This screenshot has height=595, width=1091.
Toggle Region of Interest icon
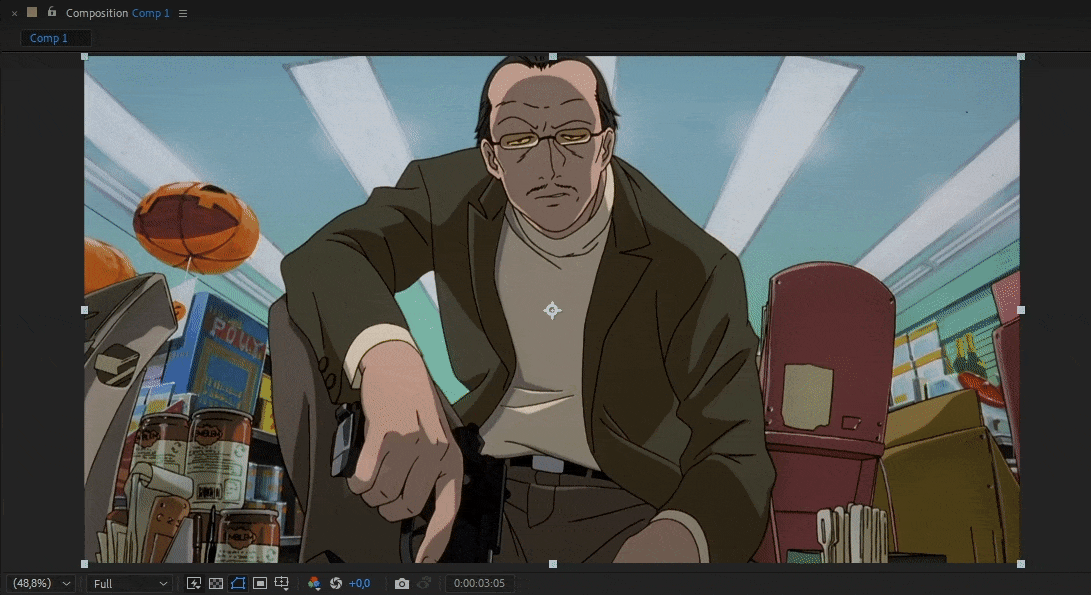click(260, 583)
